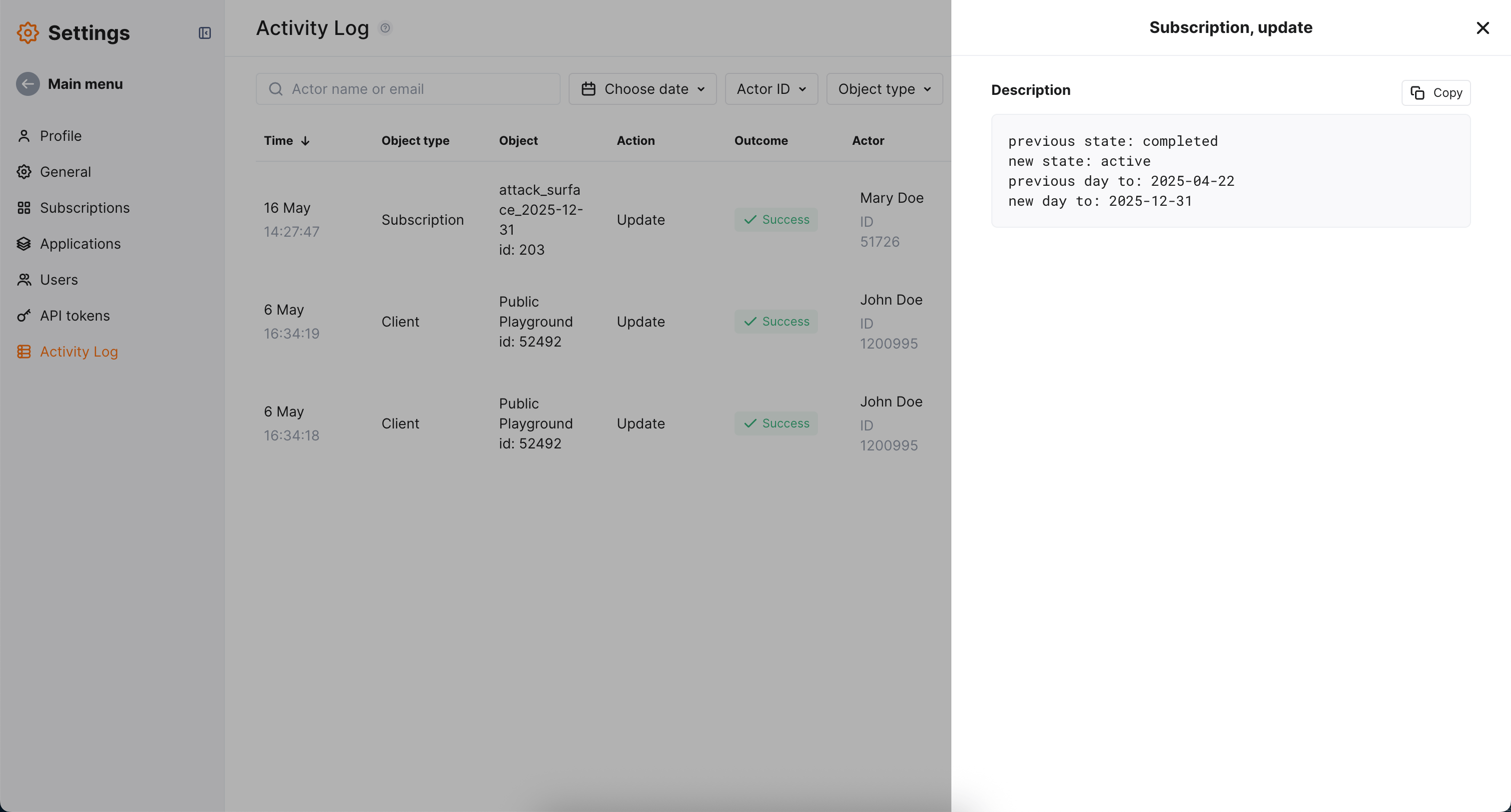Close the Subscription update panel
This screenshot has width=1511, height=812.
click(1482, 27)
